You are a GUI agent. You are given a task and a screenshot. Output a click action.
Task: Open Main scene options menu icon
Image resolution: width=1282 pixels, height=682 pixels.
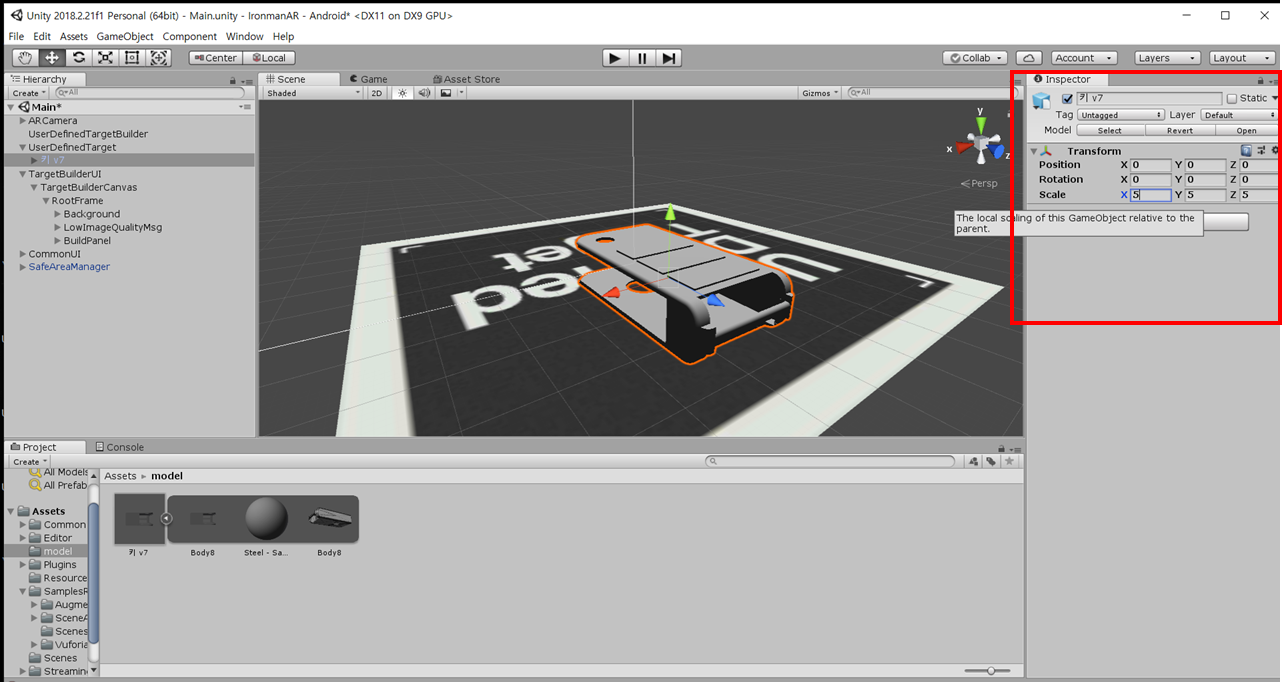click(x=245, y=107)
